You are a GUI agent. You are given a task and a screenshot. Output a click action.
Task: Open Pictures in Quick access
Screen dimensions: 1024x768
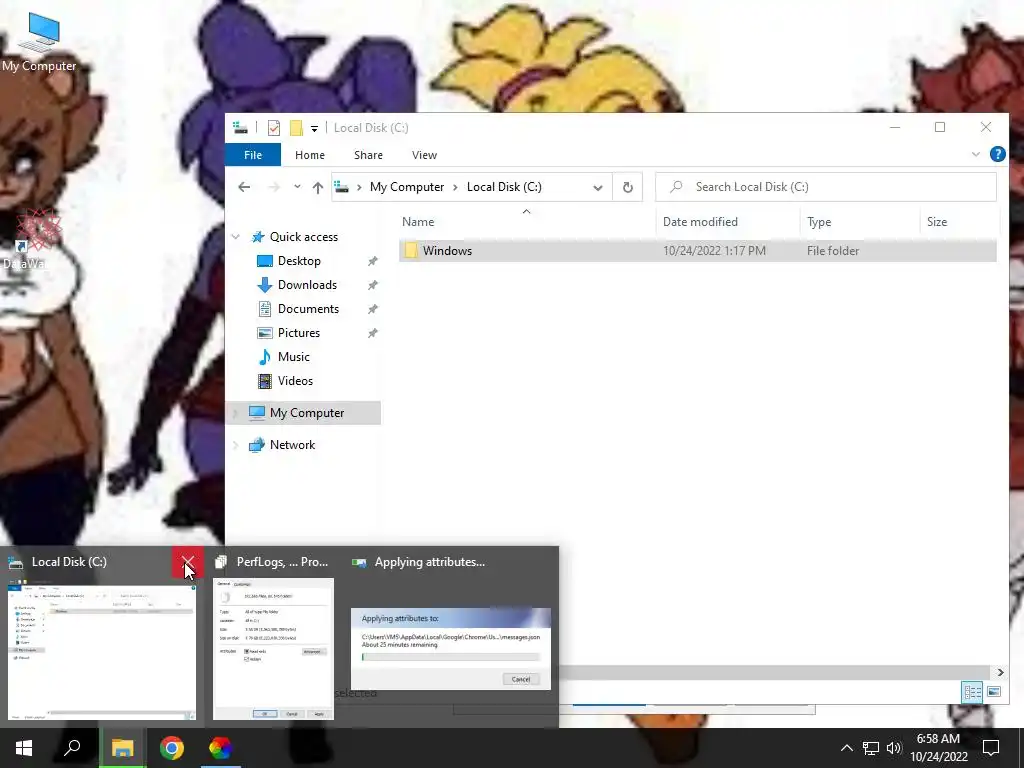pos(298,333)
